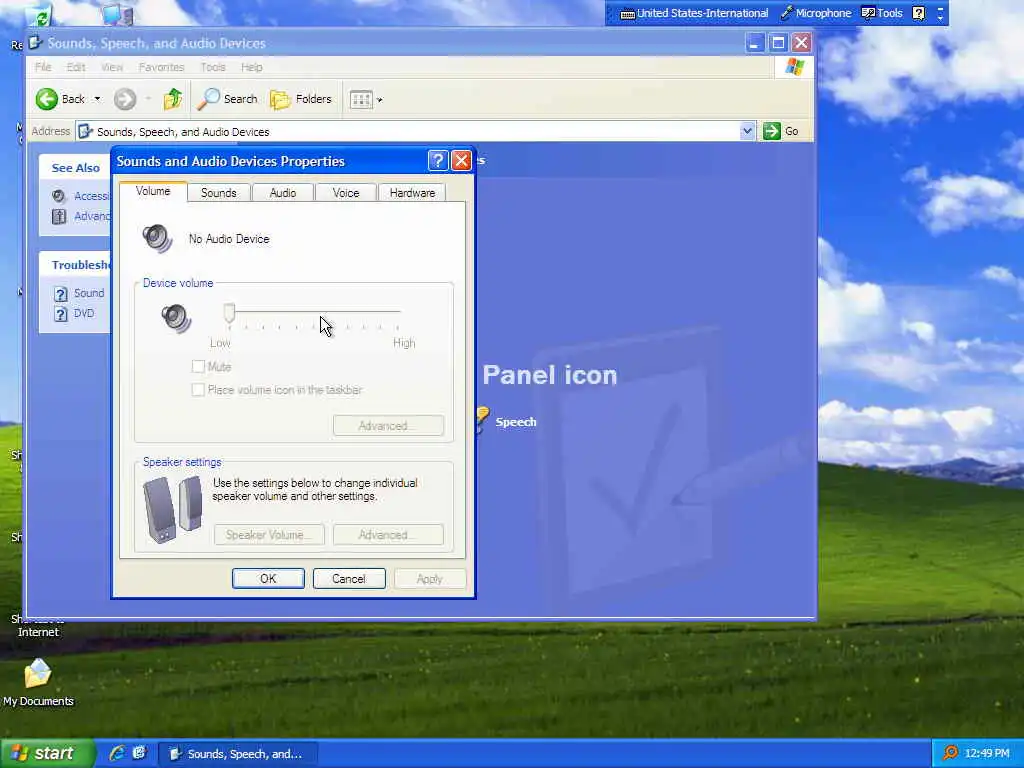Open the Sound troubleshooter help icon

click(x=61, y=294)
